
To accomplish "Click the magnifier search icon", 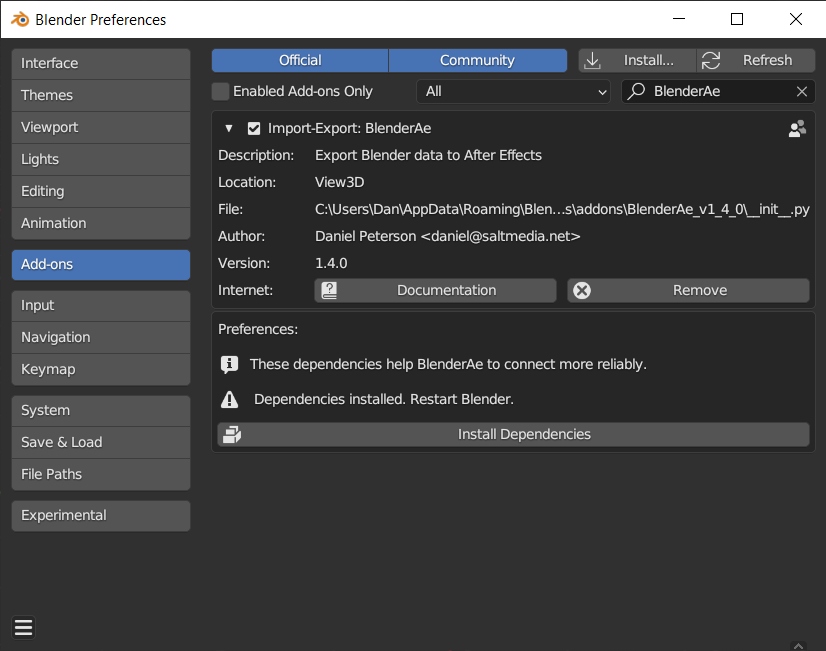I will 636,91.
